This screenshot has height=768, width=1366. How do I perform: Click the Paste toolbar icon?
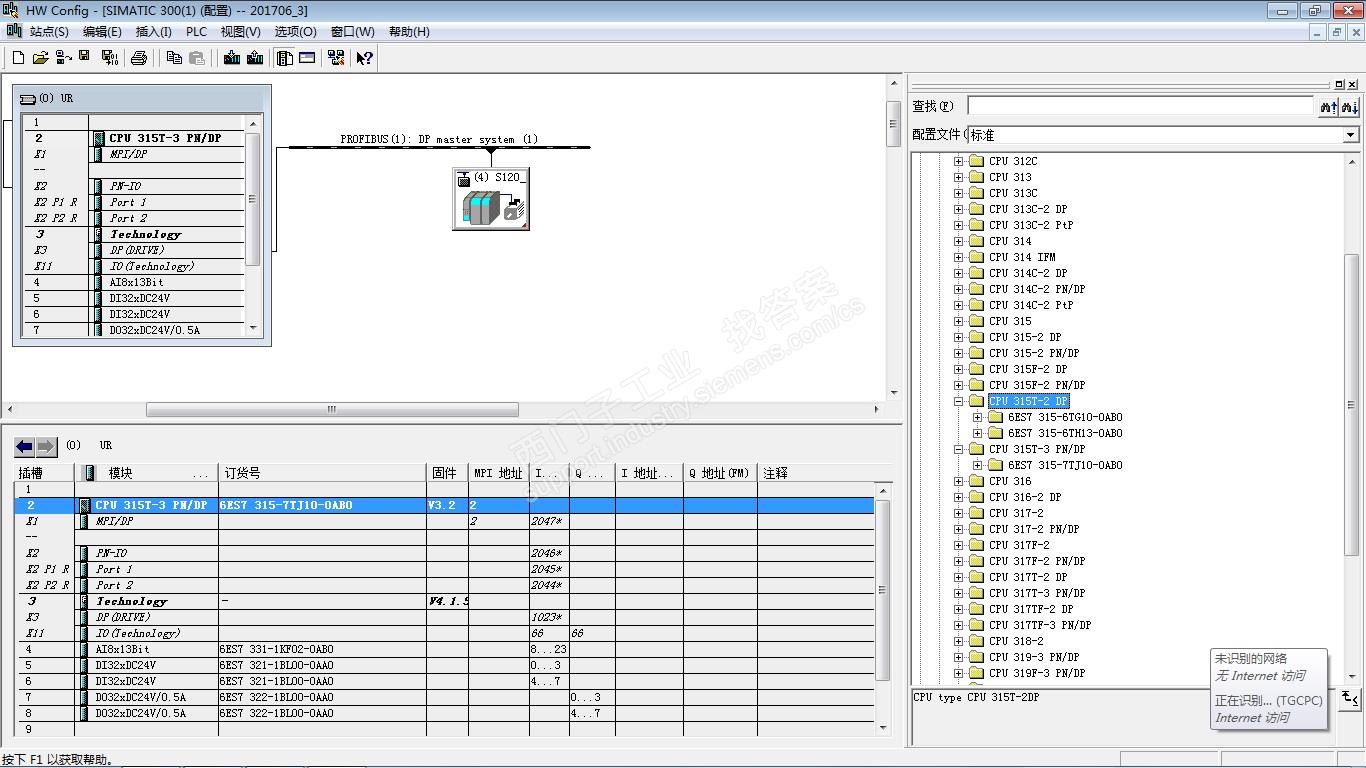tap(197, 58)
